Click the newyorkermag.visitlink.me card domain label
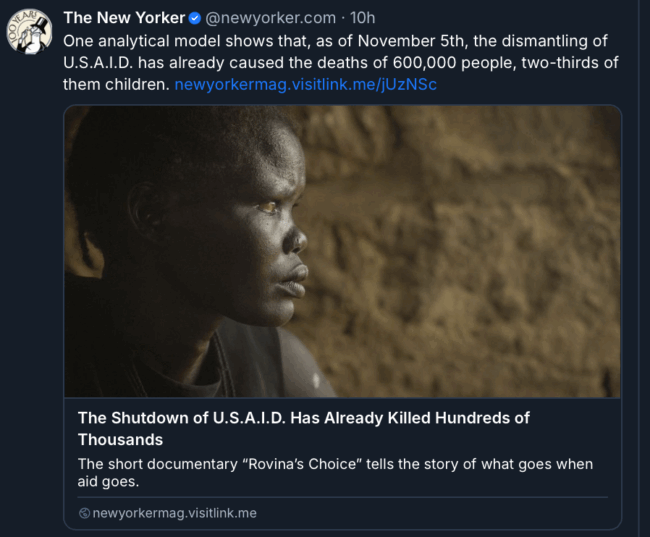Image resolution: width=650 pixels, height=537 pixels. click(175, 513)
